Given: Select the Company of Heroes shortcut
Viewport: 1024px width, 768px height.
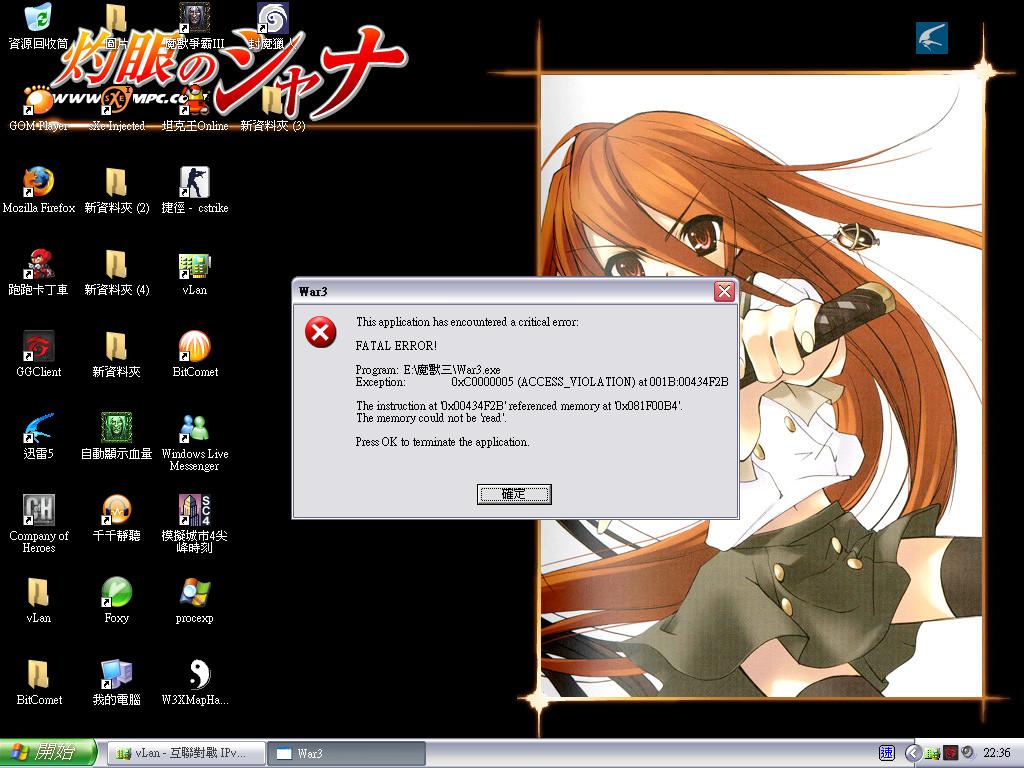Looking at the screenshot, I should pos(39,511).
